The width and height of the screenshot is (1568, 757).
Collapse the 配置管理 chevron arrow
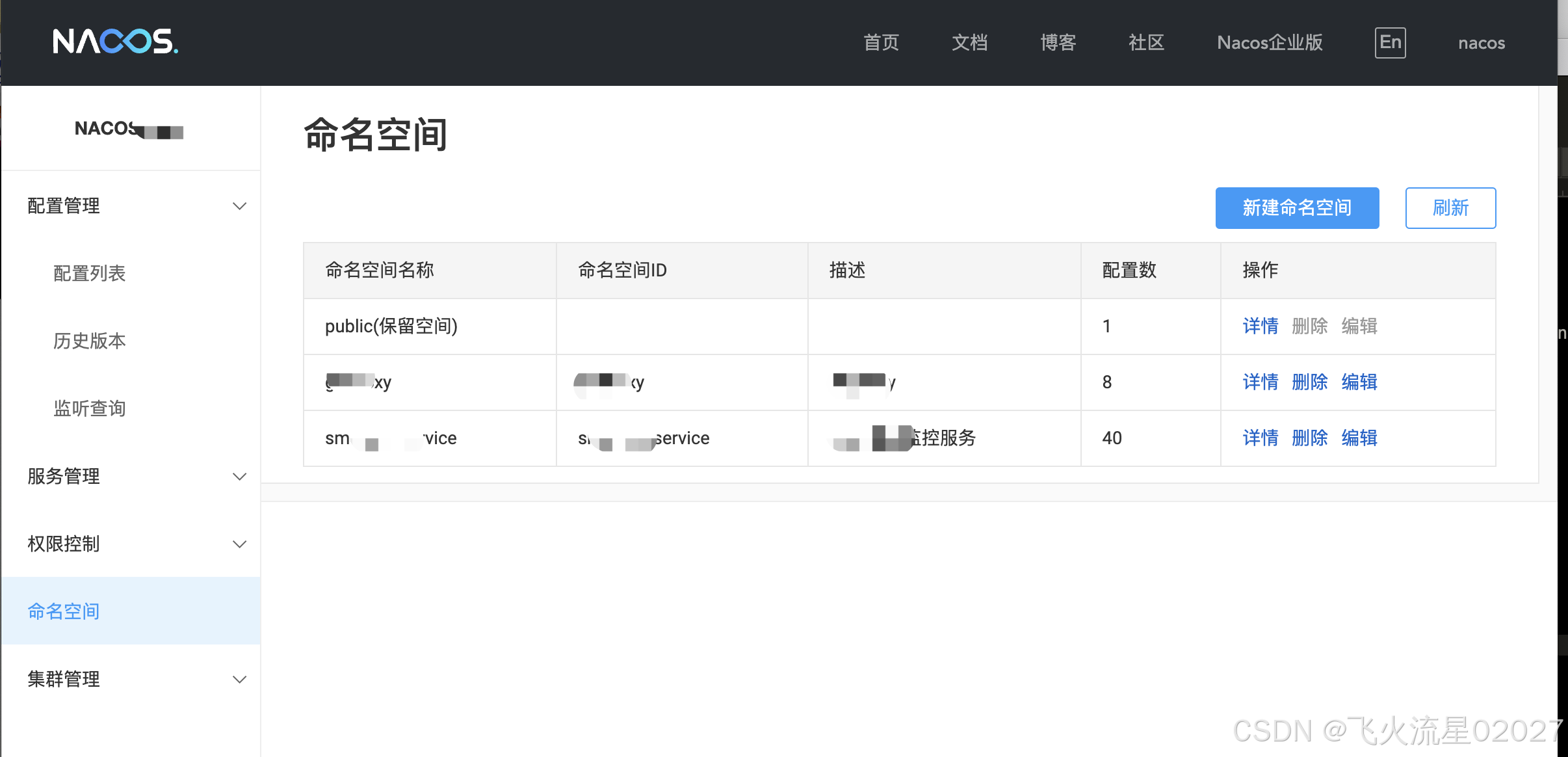click(x=239, y=206)
